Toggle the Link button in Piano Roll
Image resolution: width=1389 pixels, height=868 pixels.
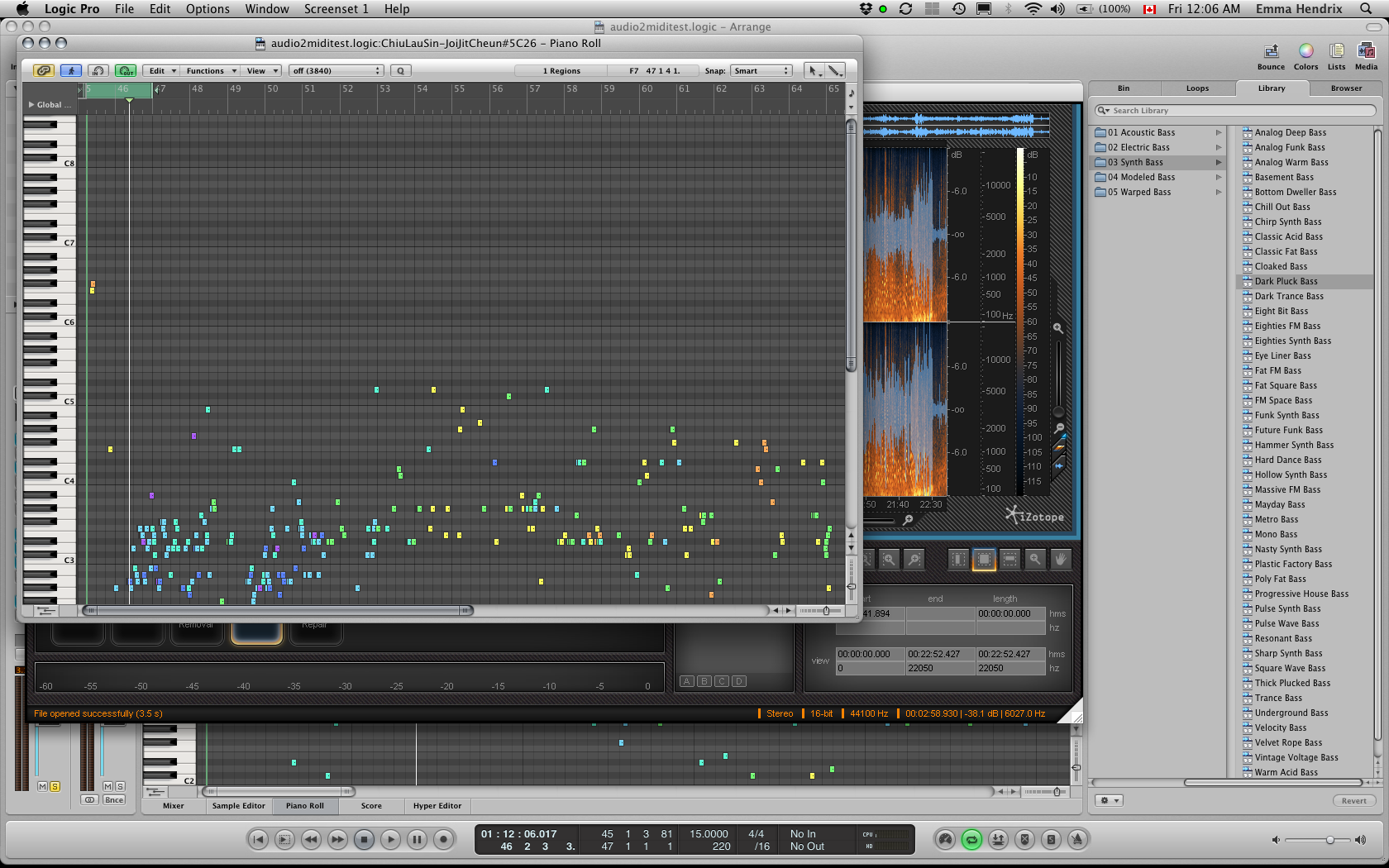44,71
